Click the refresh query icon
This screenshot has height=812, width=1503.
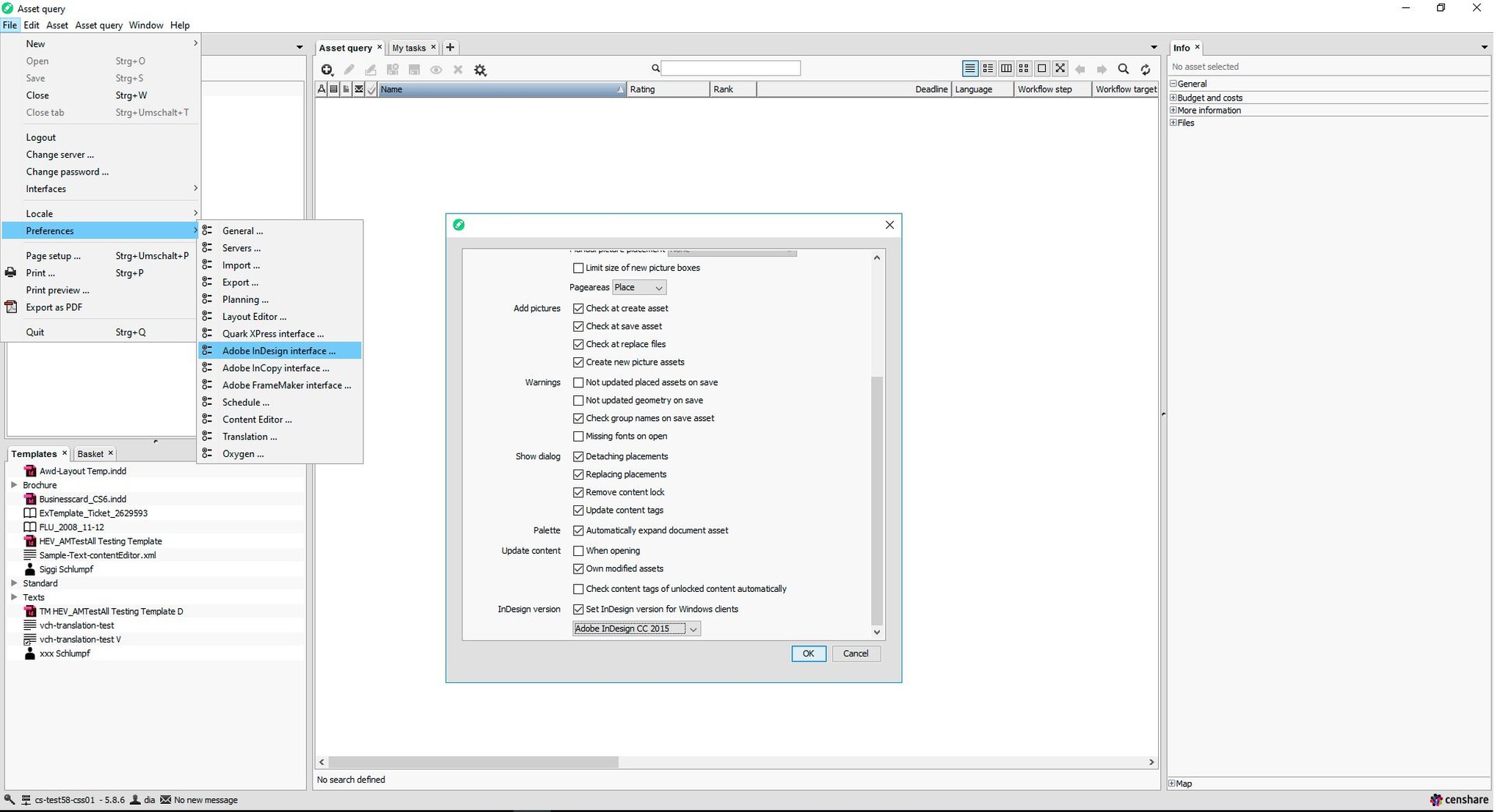(x=1145, y=69)
